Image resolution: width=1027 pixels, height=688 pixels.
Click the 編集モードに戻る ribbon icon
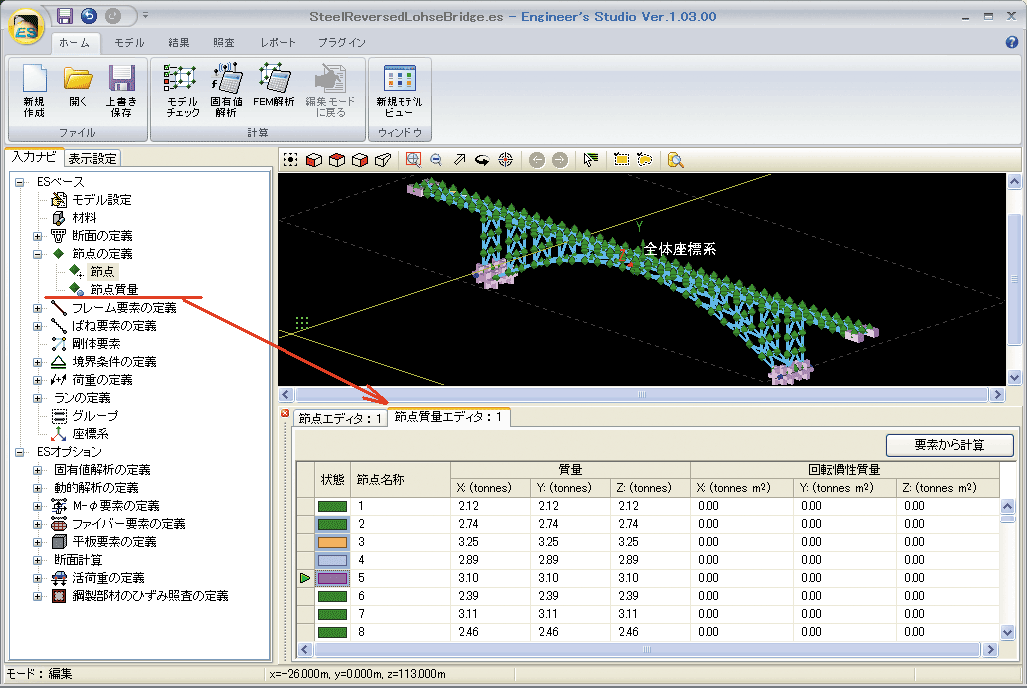(330, 90)
